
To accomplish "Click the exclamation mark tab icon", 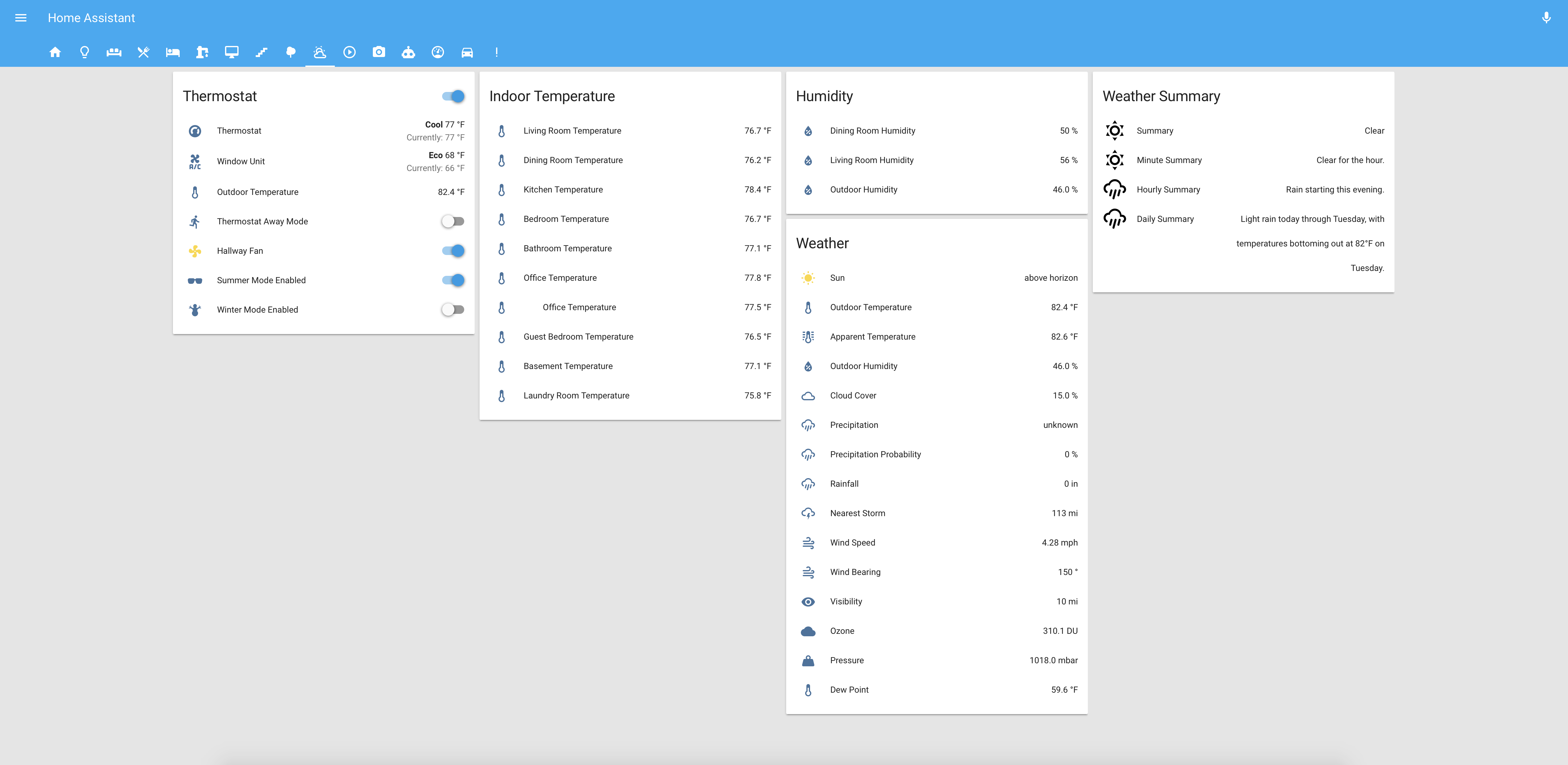I will [497, 52].
